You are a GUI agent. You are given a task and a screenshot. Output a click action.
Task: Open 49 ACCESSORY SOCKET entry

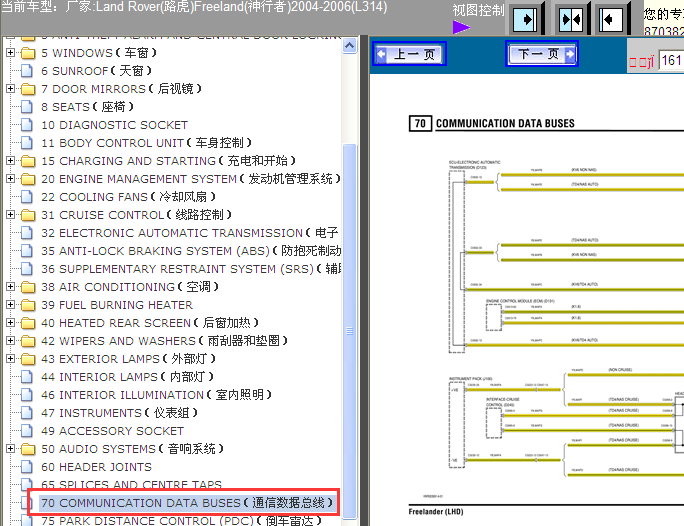(x=113, y=431)
